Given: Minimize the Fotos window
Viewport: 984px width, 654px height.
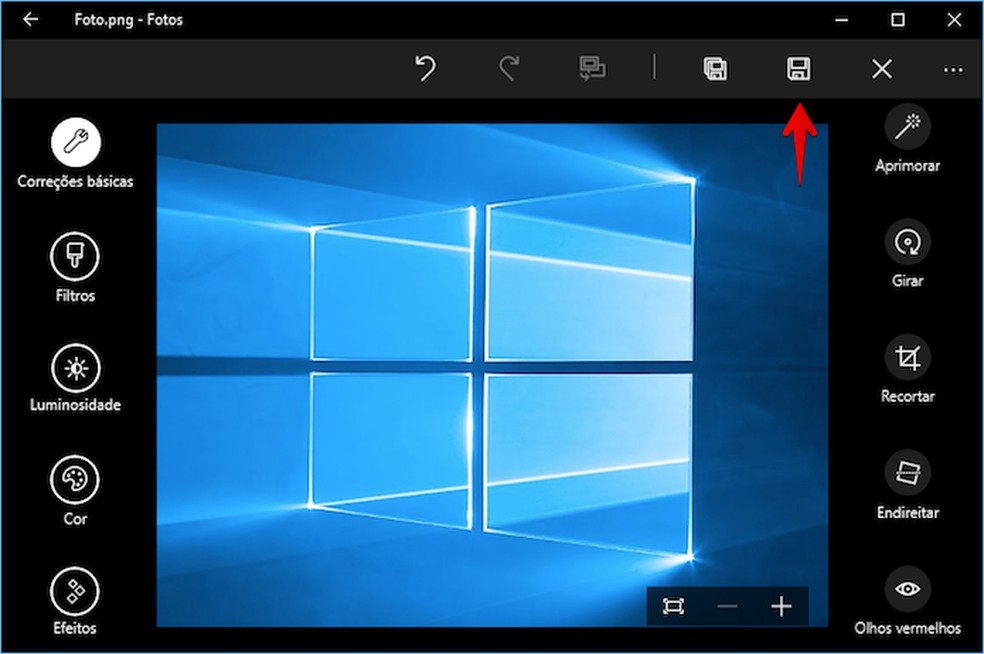Looking at the screenshot, I should pos(842,19).
